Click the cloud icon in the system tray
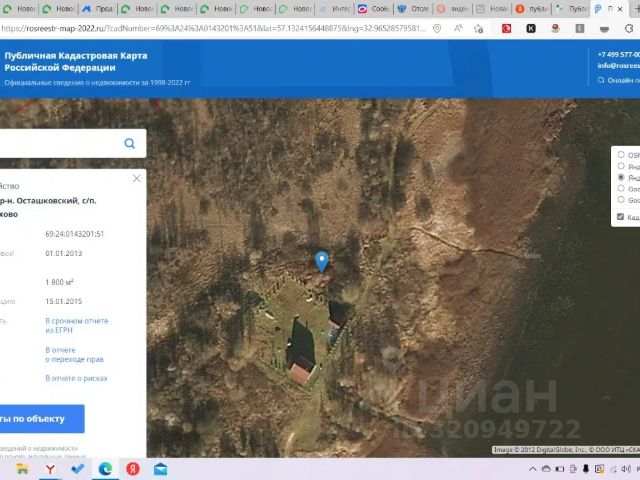This screenshot has width=640, height=480. tap(546, 469)
